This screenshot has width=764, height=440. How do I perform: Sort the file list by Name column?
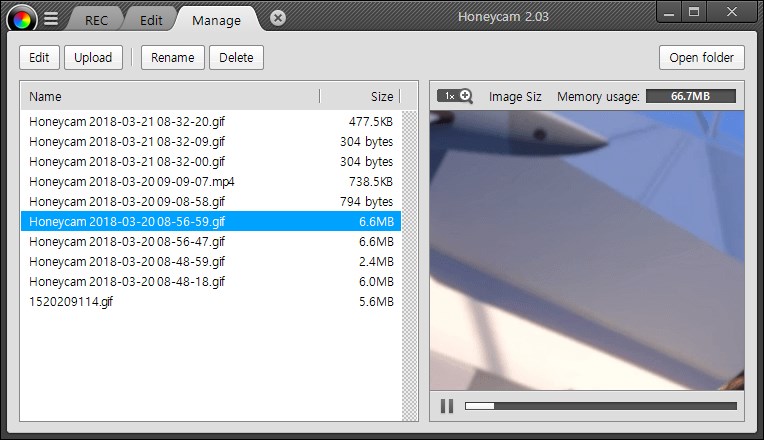click(x=170, y=96)
